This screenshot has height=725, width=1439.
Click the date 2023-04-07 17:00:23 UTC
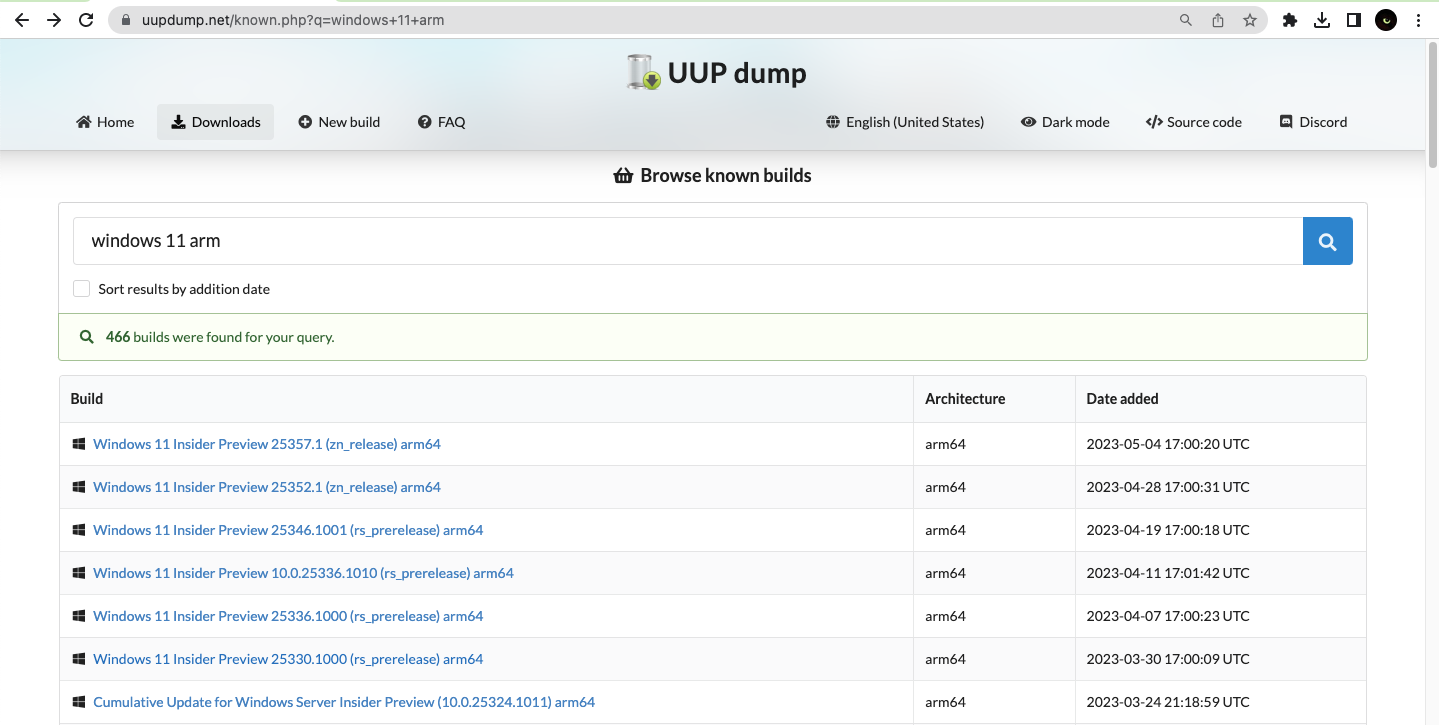click(1168, 616)
